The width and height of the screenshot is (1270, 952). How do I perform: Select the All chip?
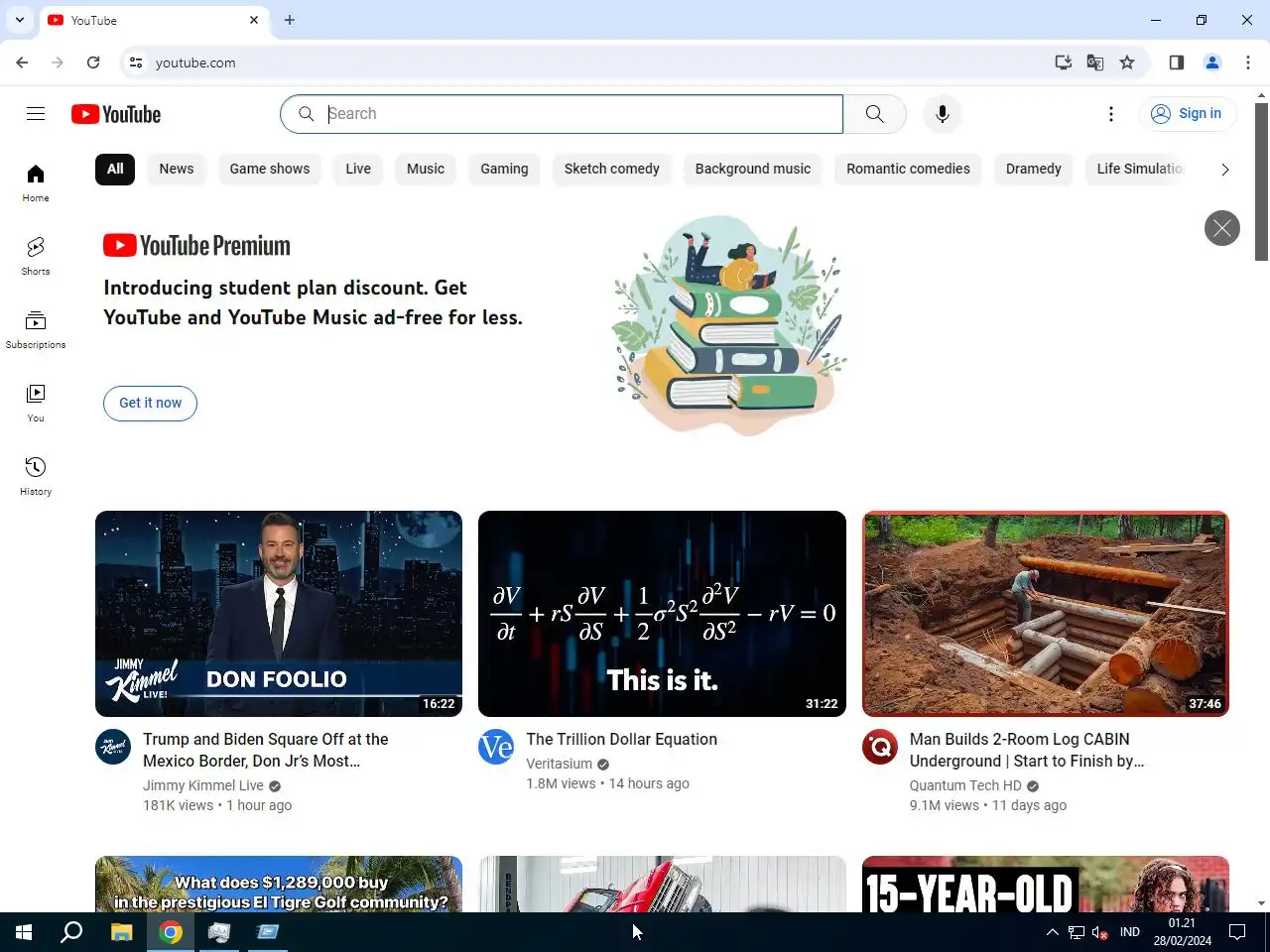point(115,169)
